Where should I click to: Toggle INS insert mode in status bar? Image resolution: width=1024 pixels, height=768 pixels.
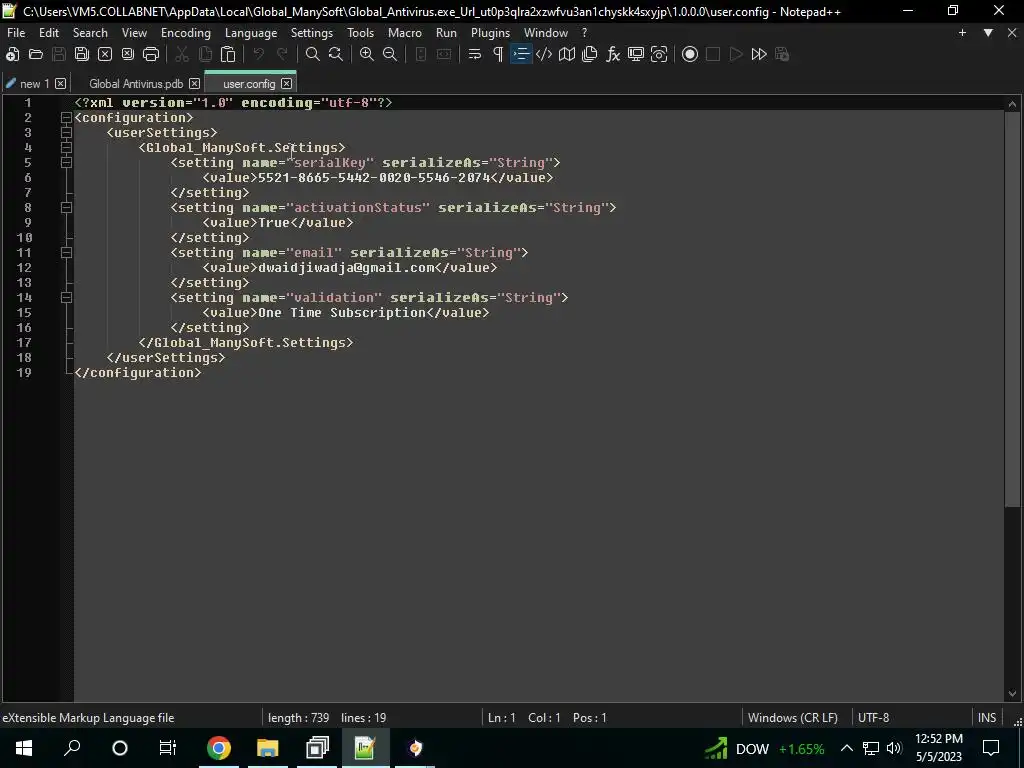(987, 717)
